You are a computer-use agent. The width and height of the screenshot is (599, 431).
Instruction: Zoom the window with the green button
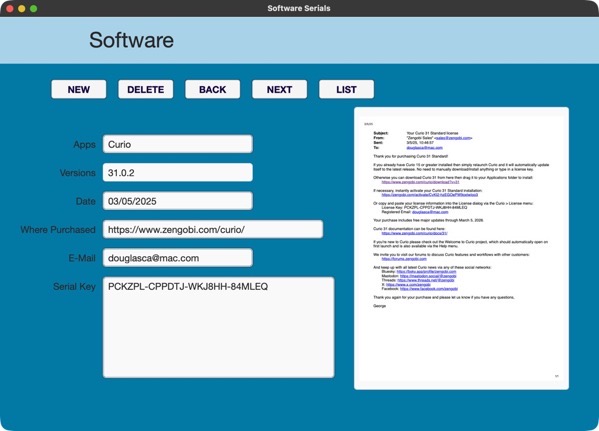[34, 8]
